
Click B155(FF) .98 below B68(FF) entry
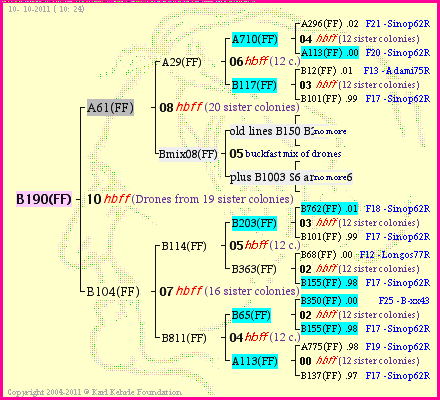tap(329, 283)
